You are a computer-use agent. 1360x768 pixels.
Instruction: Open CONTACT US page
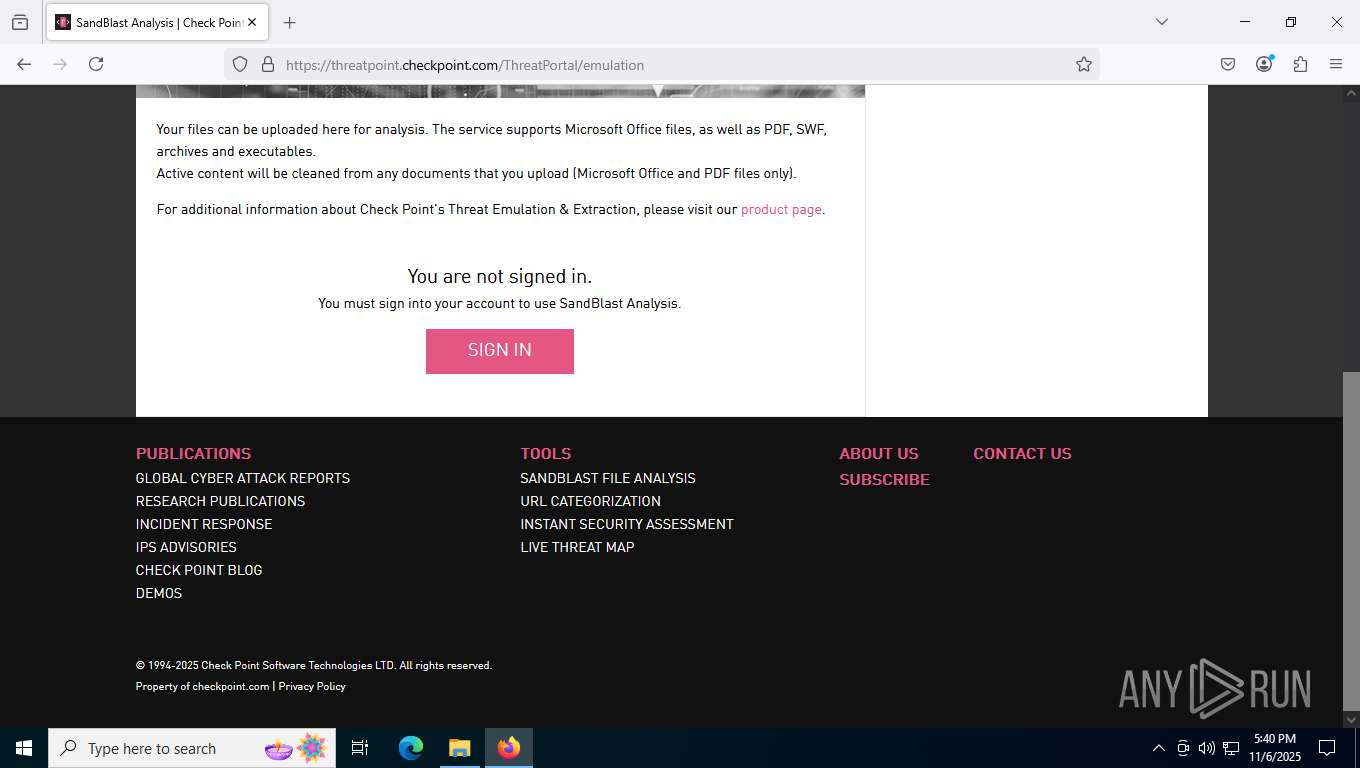pyautogui.click(x=1022, y=454)
